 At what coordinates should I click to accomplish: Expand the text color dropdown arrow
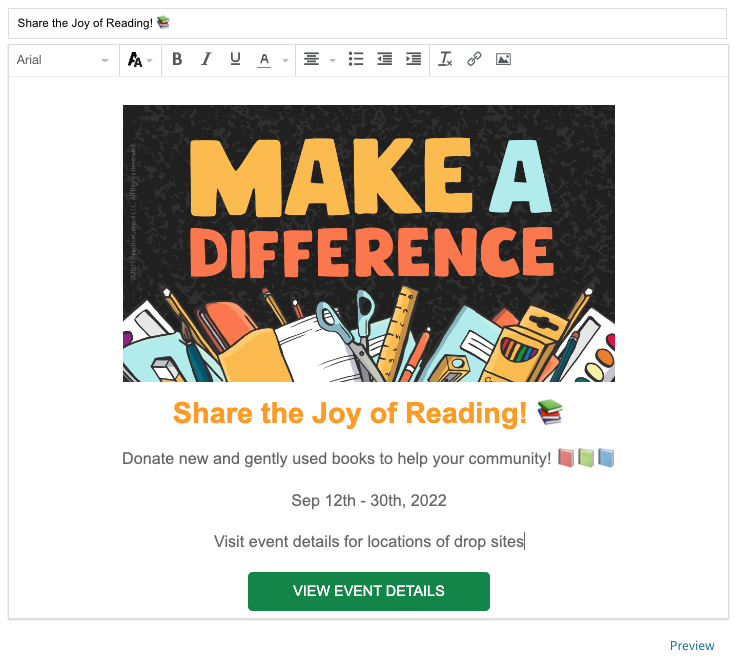(x=285, y=60)
